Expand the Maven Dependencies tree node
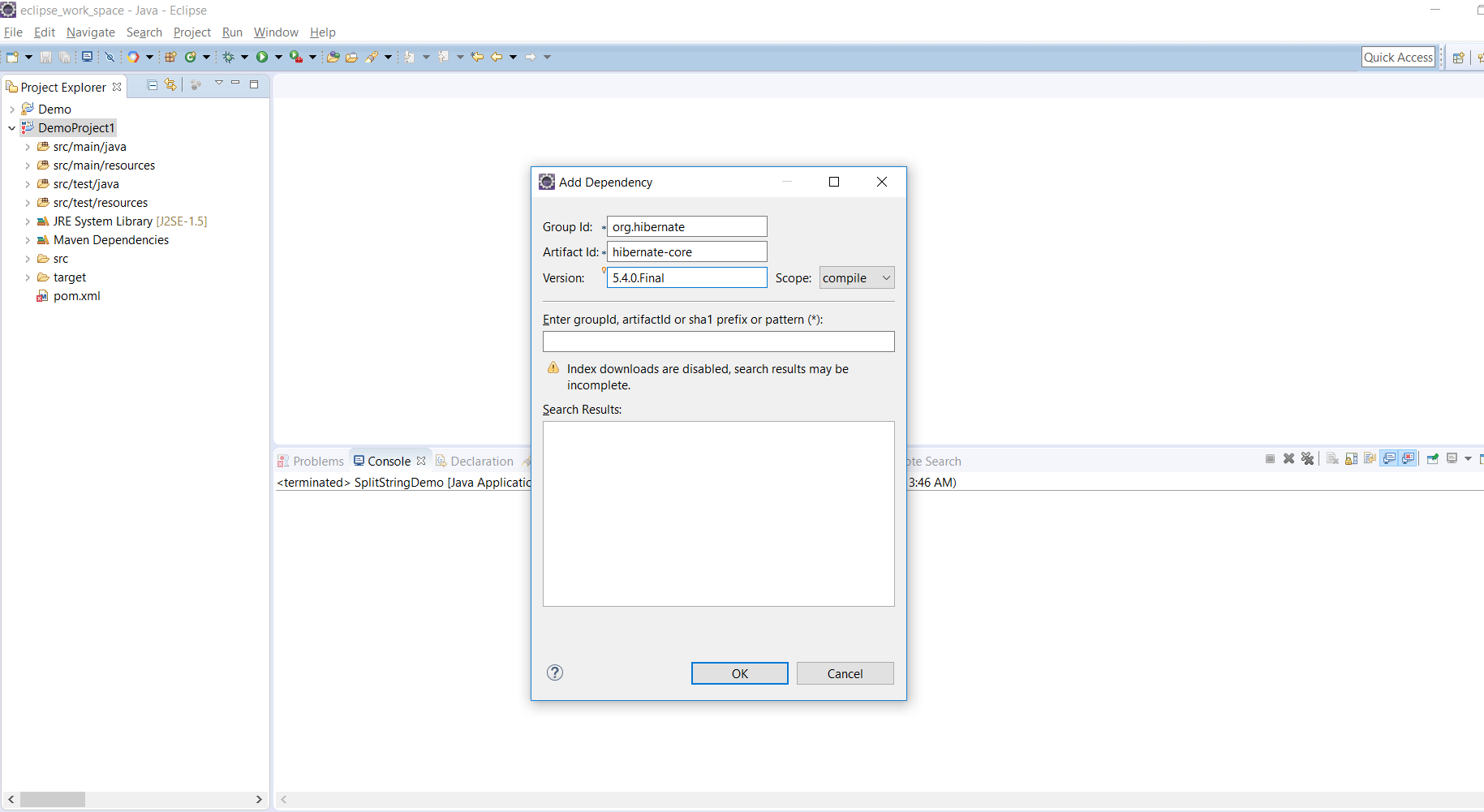Viewport: 1484px width, 812px height. [28, 240]
